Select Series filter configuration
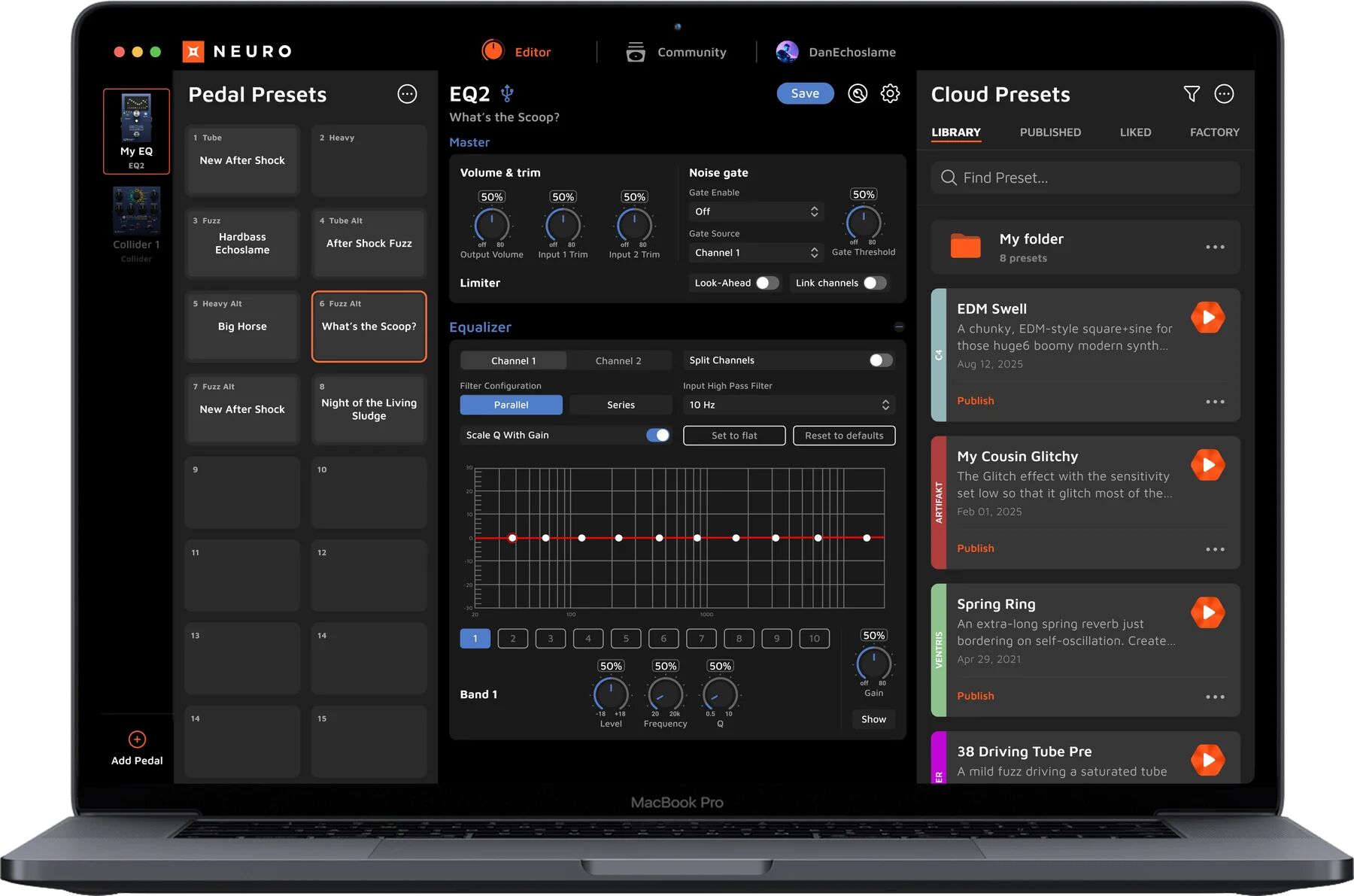The width and height of the screenshot is (1354, 896). click(x=621, y=405)
